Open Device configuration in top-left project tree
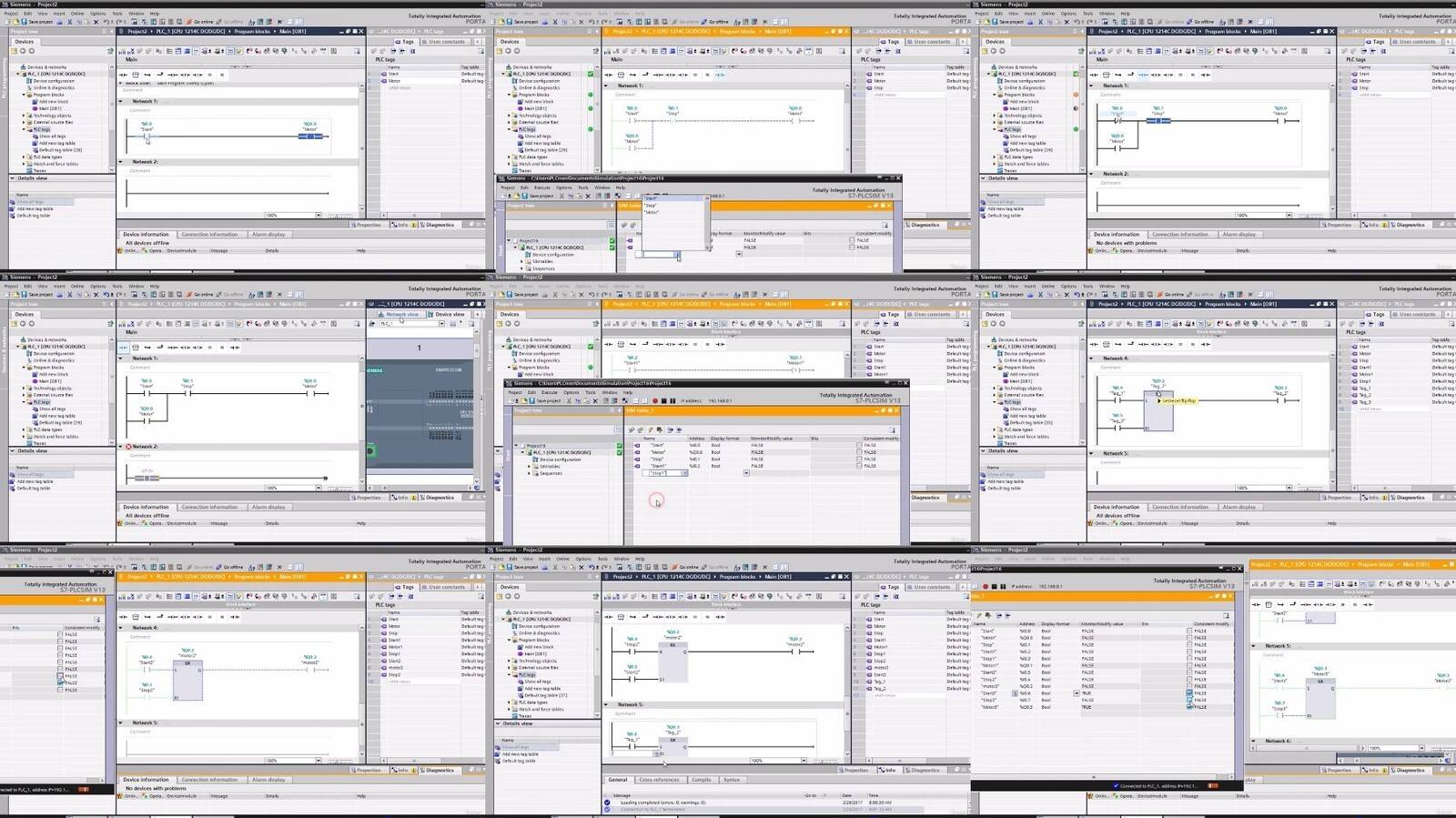The image size is (1456, 818). pos(54,81)
